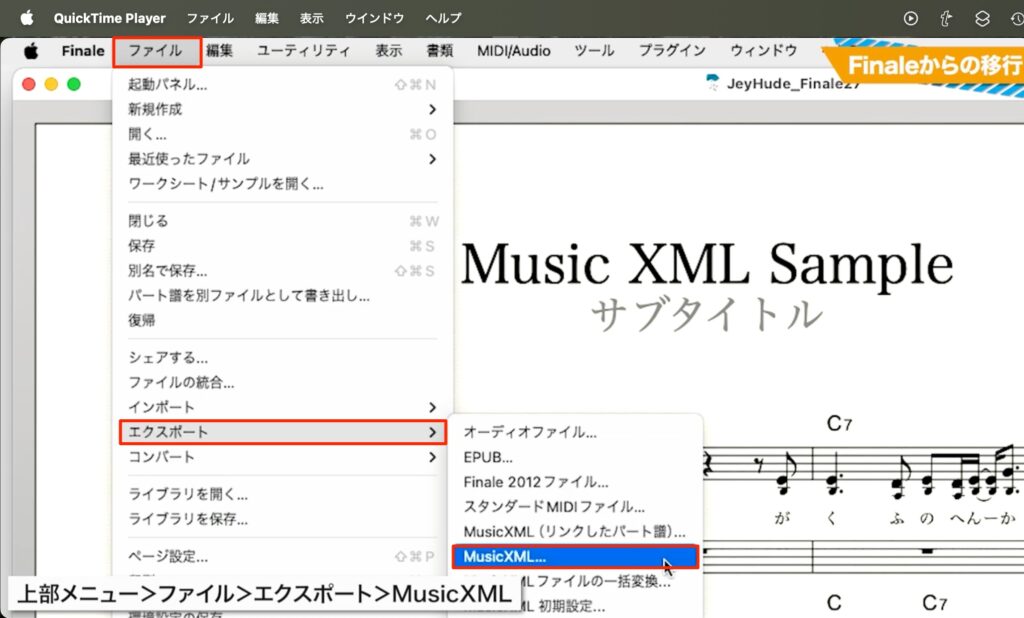Image resolution: width=1024 pixels, height=618 pixels.
Task: Open the Apple menu in the system bar
Action: coord(26,16)
